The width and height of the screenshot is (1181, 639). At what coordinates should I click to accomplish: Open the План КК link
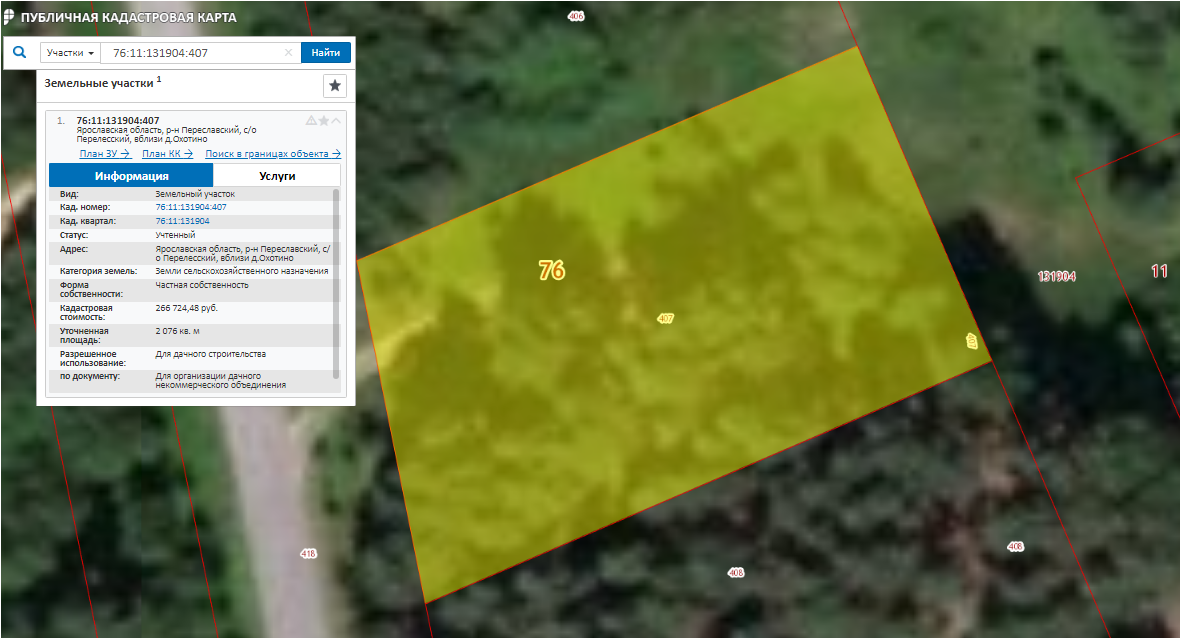click(x=167, y=154)
